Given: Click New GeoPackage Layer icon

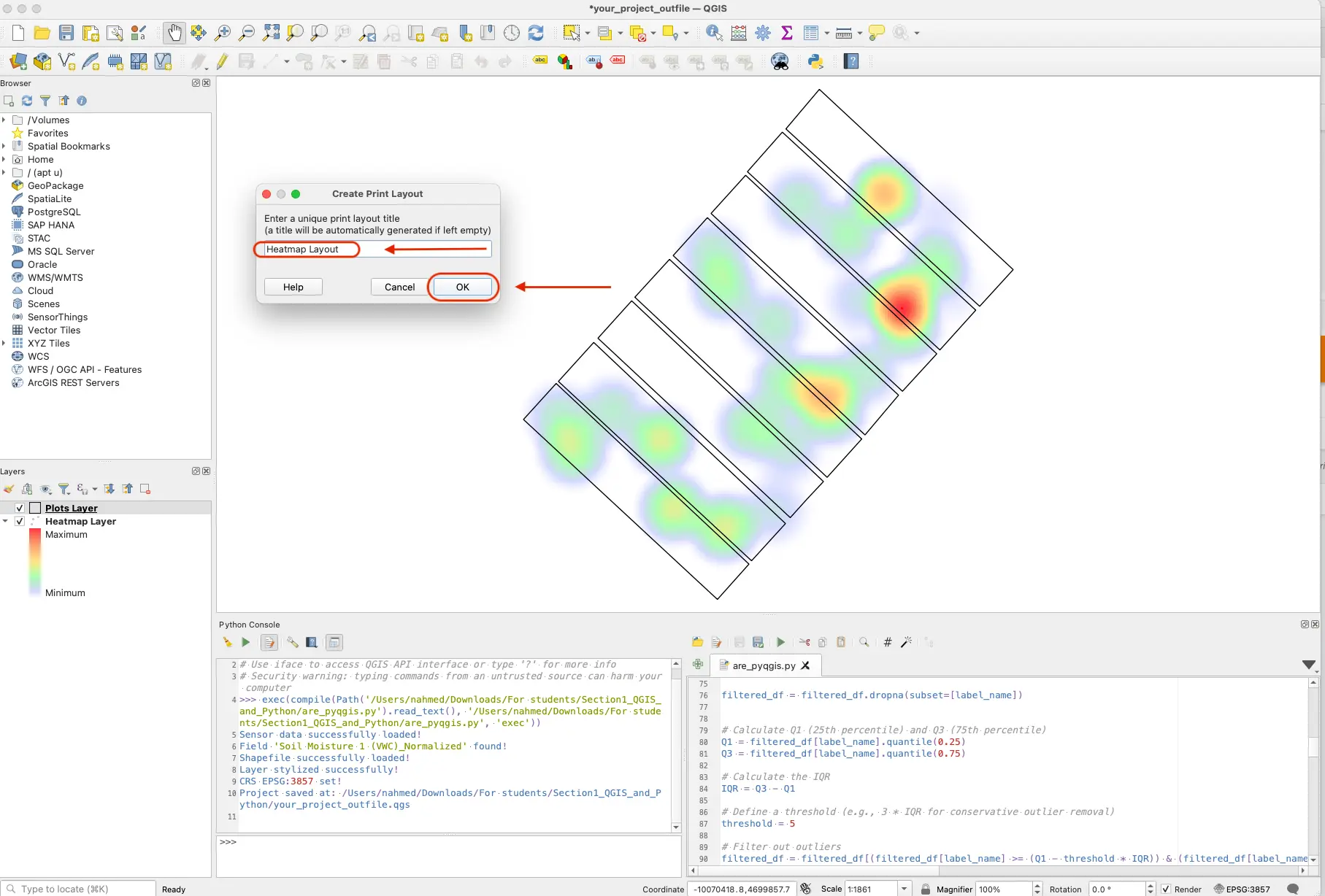Looking at the screenshot, I should pos(42,62).
